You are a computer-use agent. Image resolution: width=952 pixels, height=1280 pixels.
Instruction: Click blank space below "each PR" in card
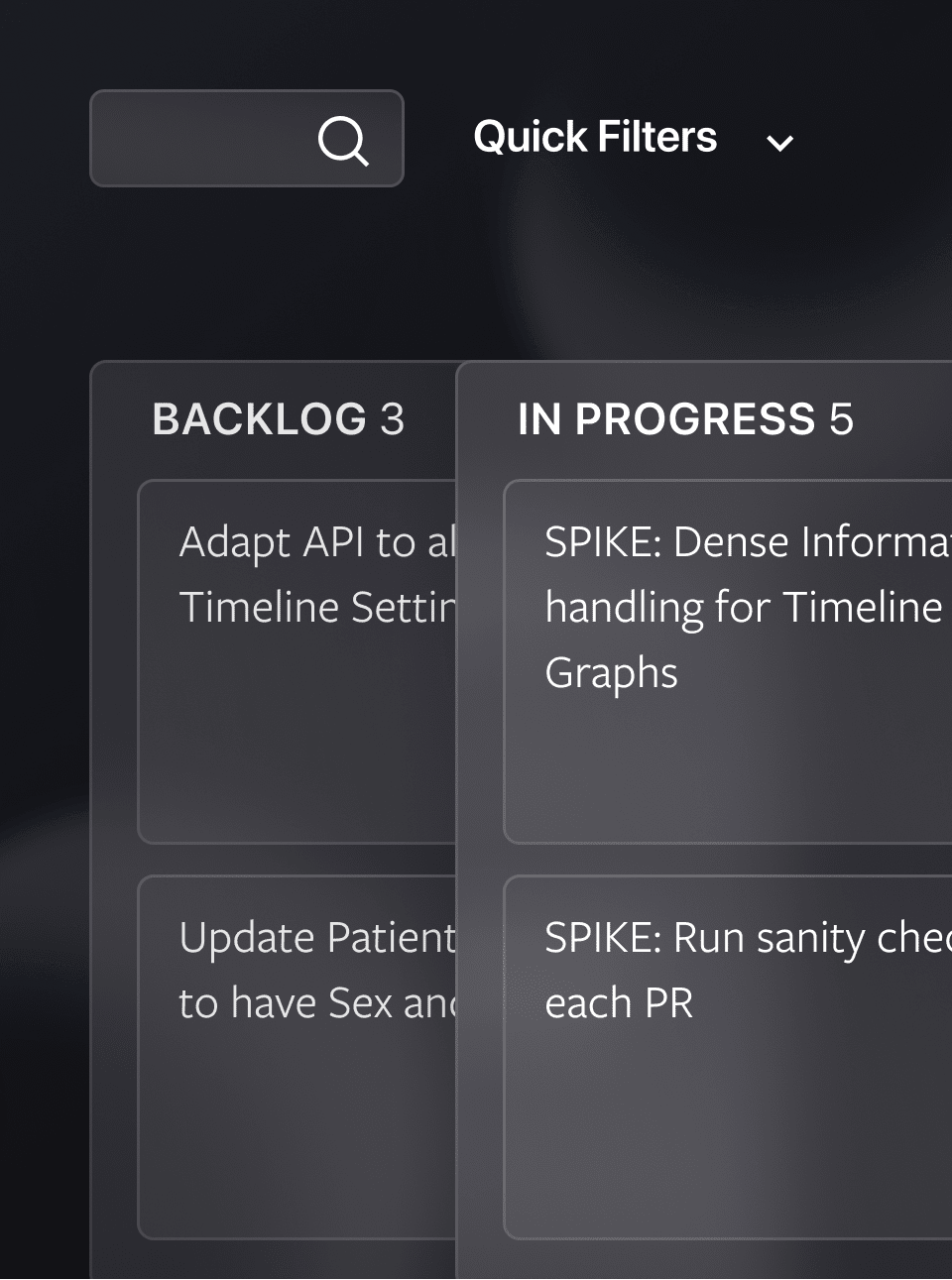coord(724,1140)
